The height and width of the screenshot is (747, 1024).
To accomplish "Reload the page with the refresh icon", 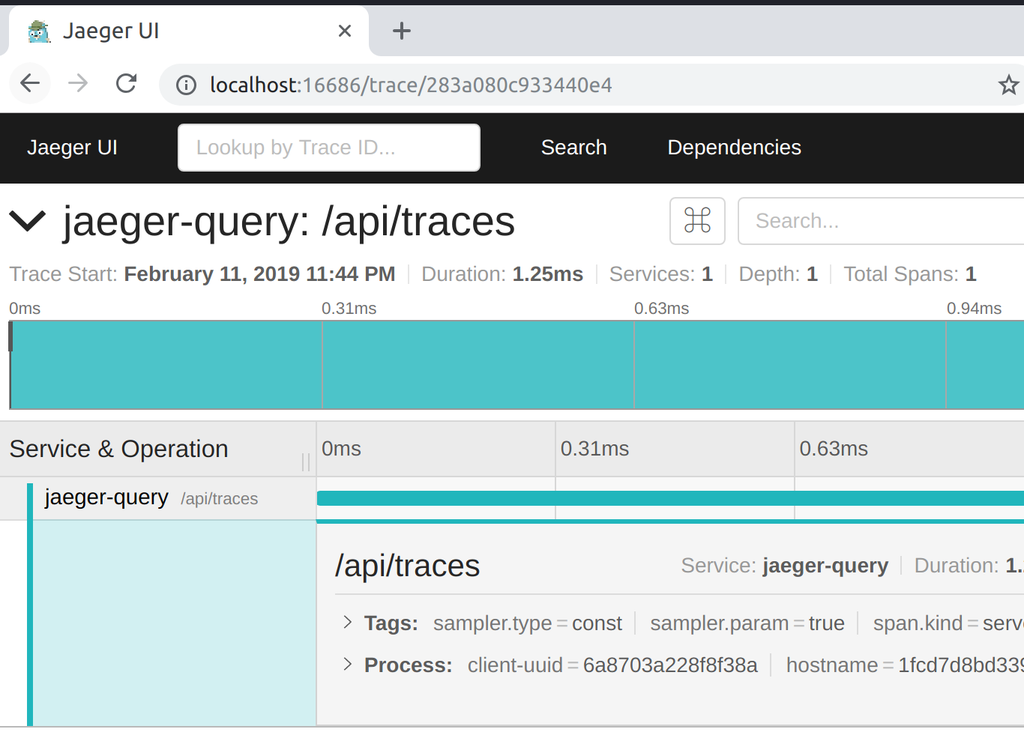I will point(126,84).
